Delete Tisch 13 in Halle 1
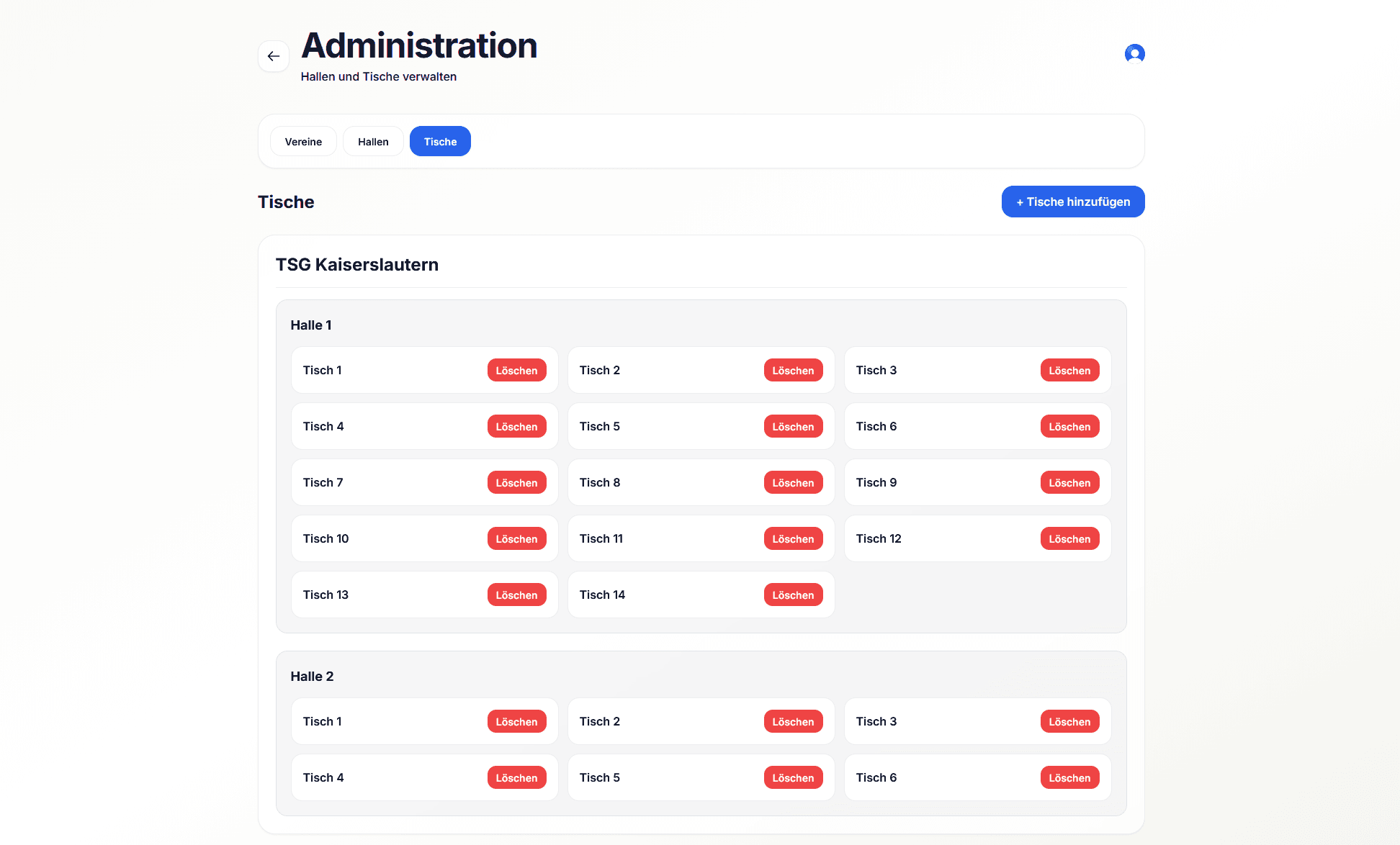The width and height of the screenshot is (1400, 845). point(516,595)
